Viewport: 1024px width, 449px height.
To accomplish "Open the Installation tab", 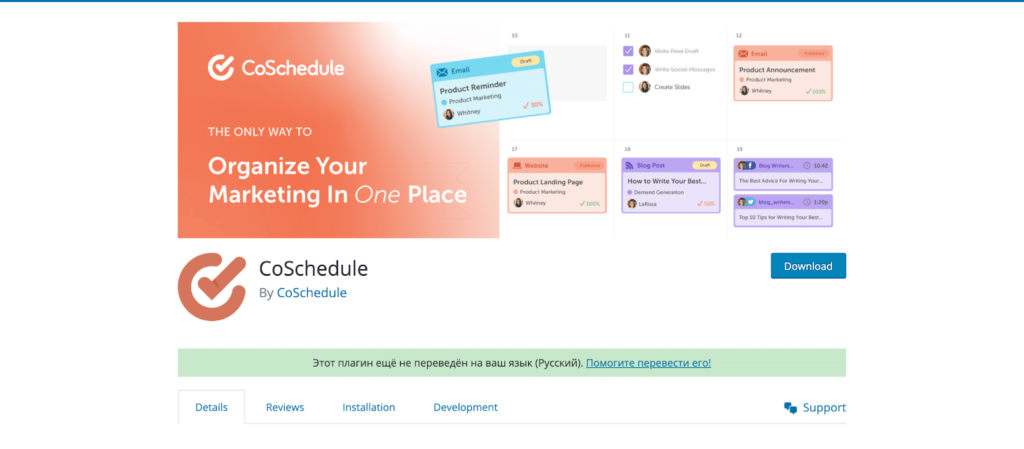I will pos(368,408).
